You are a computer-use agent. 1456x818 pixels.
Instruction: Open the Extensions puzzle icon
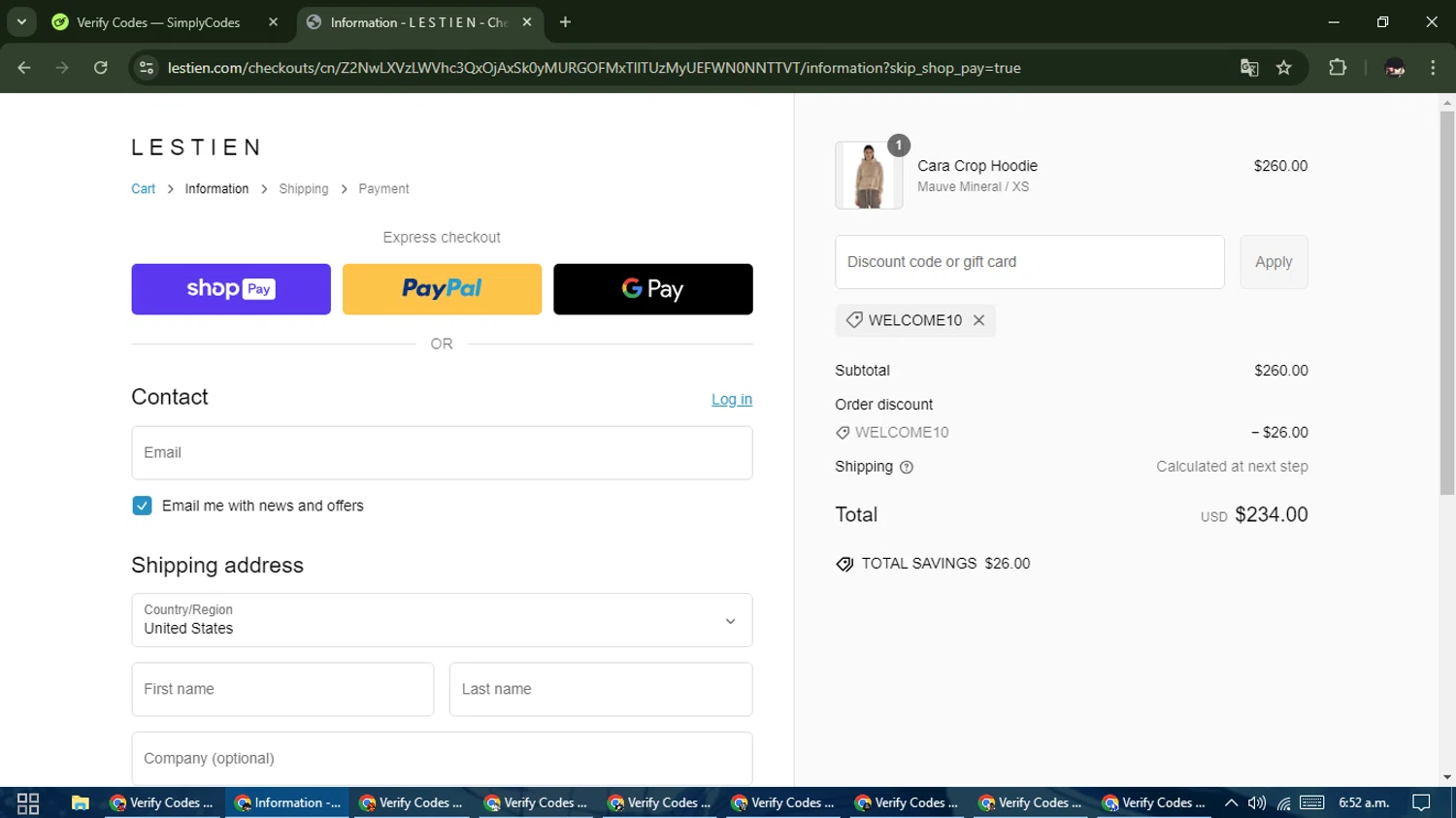(x=1338, y=68)
